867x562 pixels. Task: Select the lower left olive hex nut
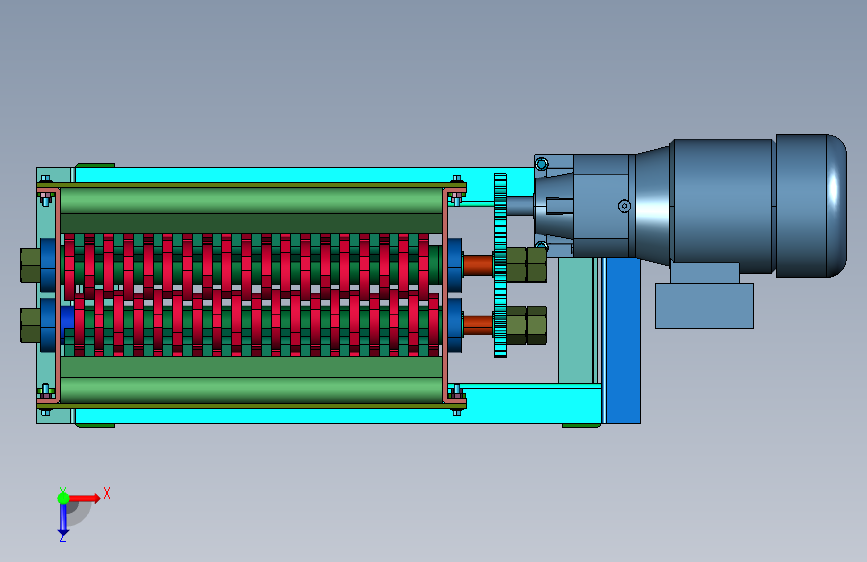[30, 325]
